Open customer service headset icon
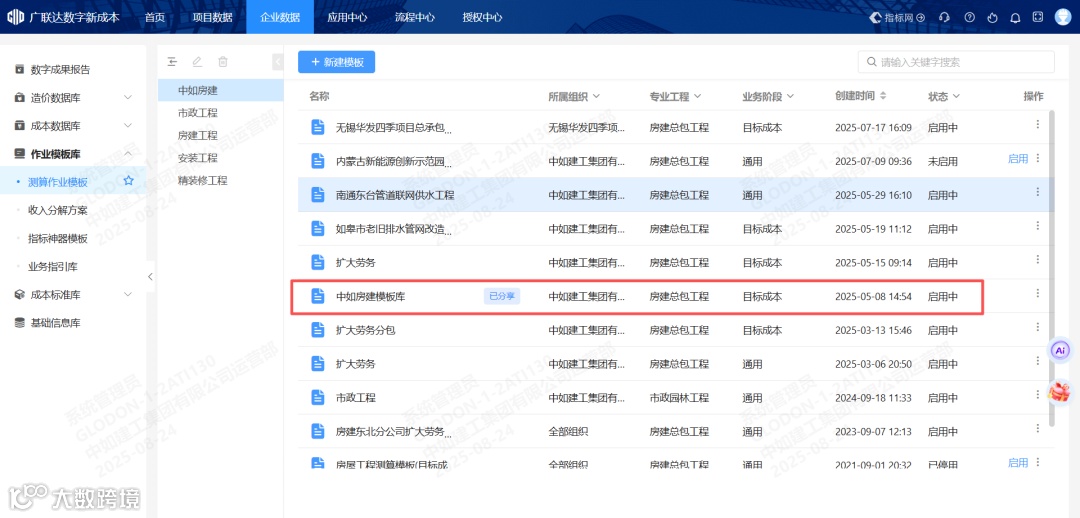The width and height of the screenshot is (1080, 518). click(x=944, y=17)
